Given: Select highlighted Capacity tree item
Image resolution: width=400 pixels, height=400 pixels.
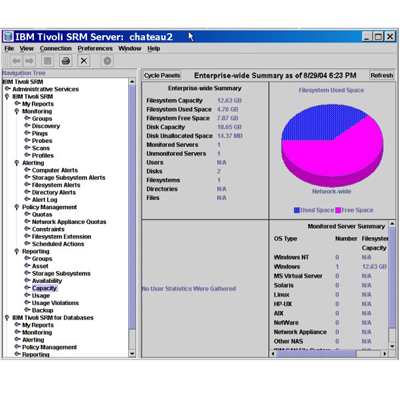Looking at the screenshot, I should click(44, 288).
